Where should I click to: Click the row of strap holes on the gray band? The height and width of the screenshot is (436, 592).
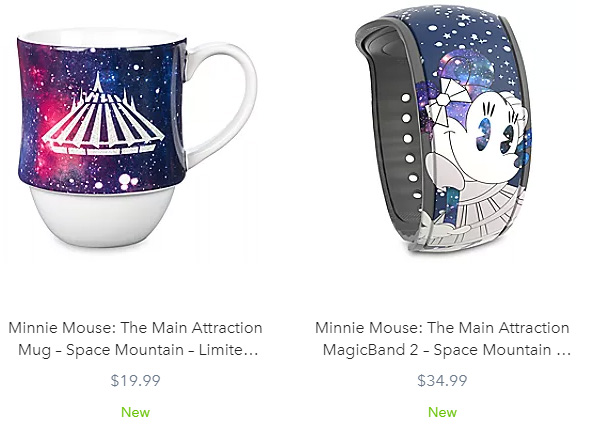[410, 146]
